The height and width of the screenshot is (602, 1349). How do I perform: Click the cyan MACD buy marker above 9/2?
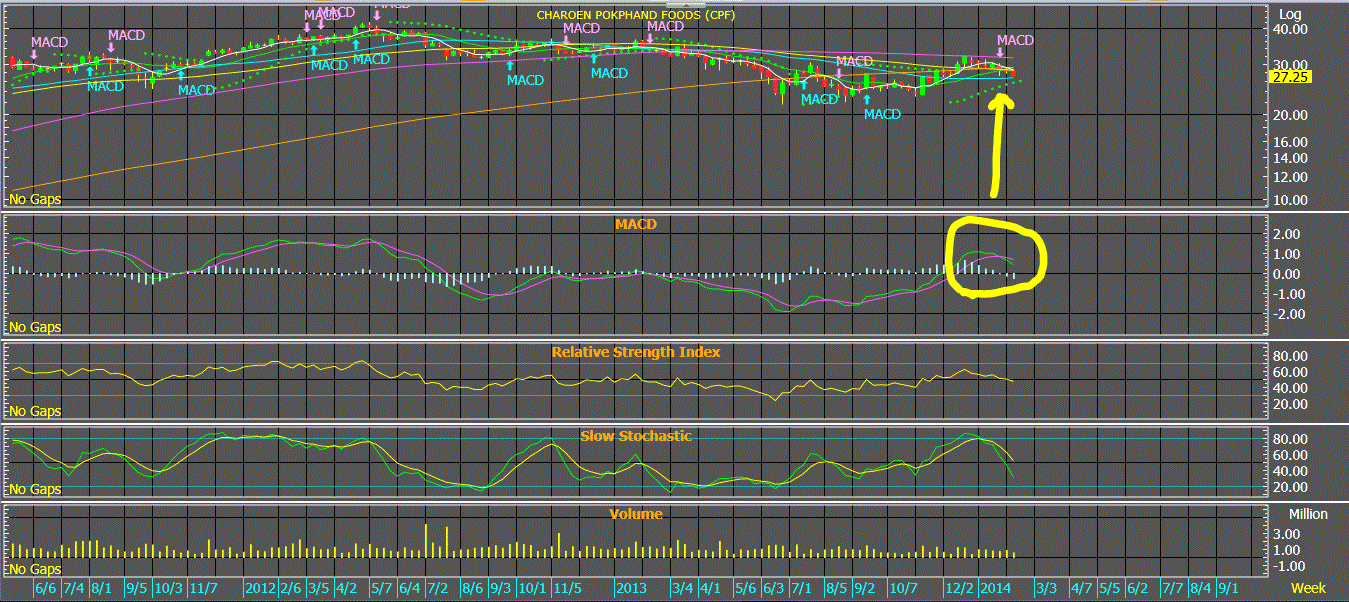coord(882,114)
